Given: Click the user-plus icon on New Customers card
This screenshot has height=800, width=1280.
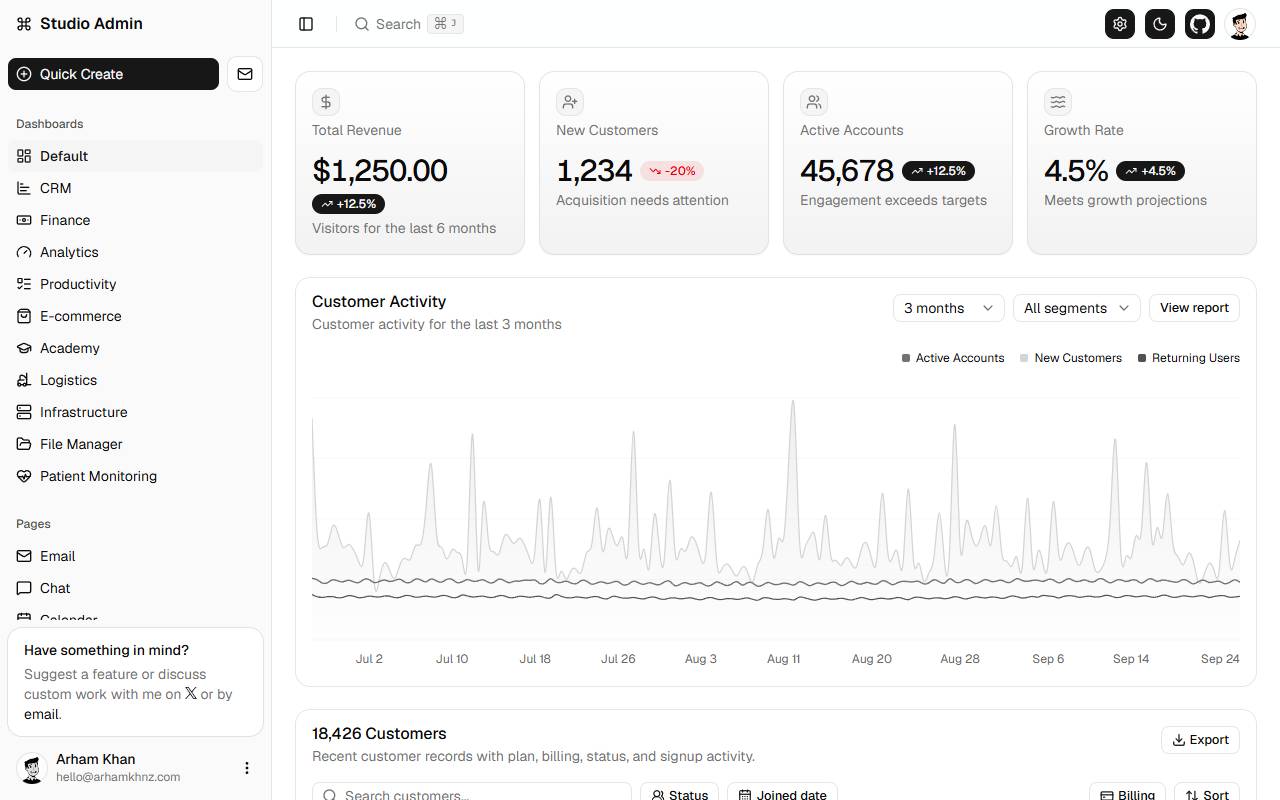Looking at the screenshot, I should (570, 102).
